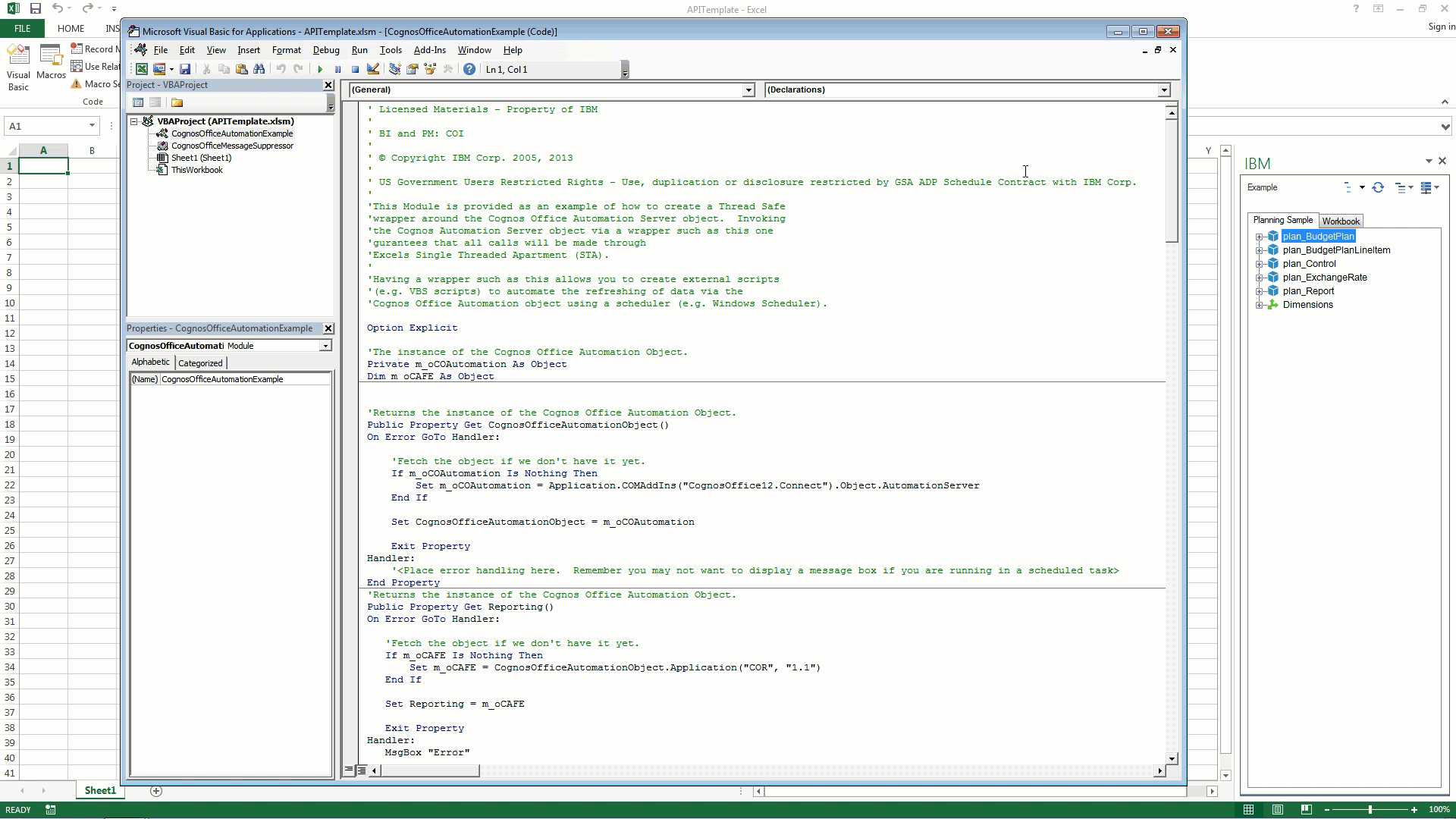Select ThisWorkbook in Project tree
Viewport: 1456px width, 819px height.
pyautogui.click(x=196, y=170)
